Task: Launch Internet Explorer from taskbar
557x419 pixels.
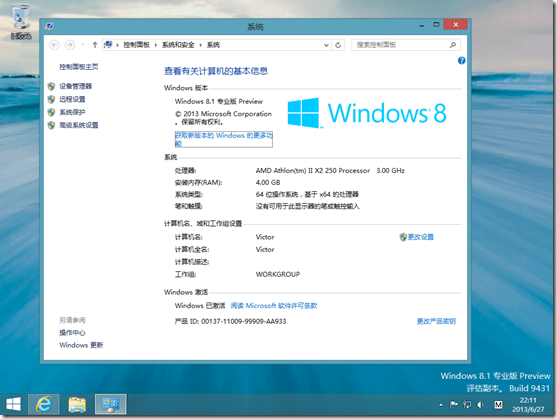Action: 44,404
